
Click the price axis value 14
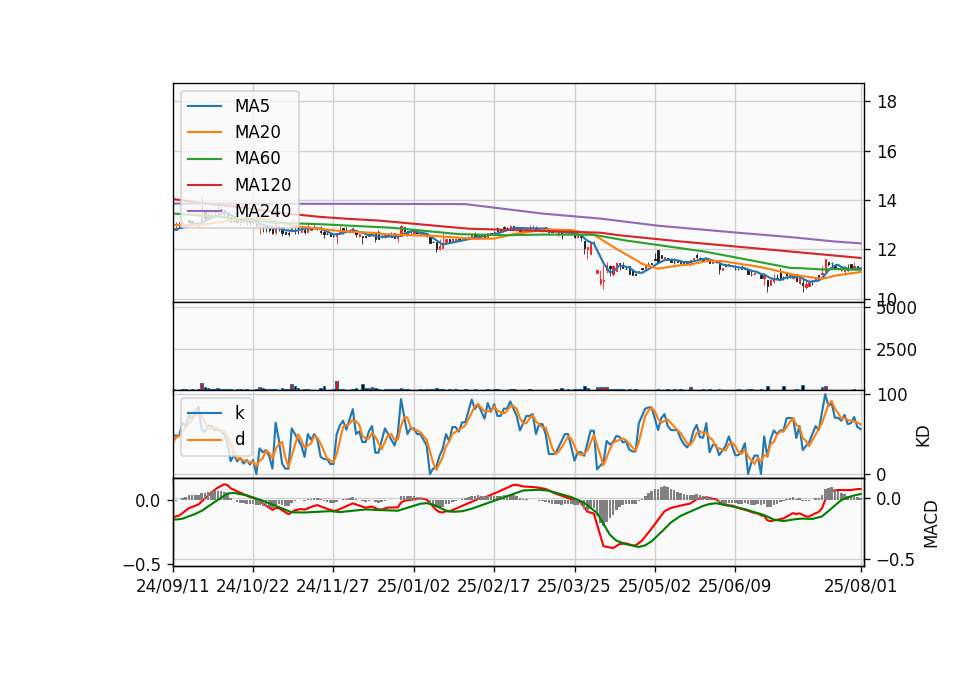pos(887,201)
